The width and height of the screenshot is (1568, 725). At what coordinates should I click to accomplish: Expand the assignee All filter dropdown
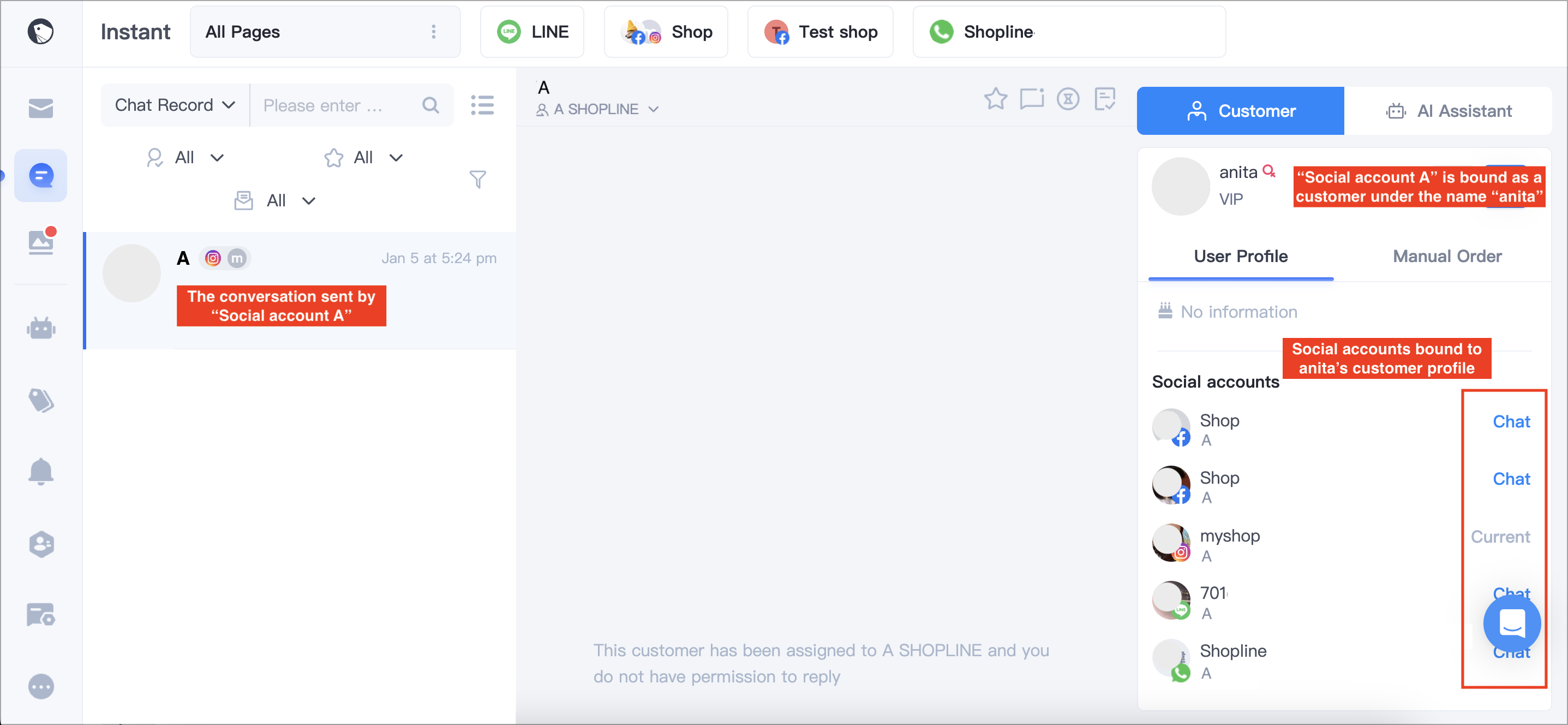point(185,158)
